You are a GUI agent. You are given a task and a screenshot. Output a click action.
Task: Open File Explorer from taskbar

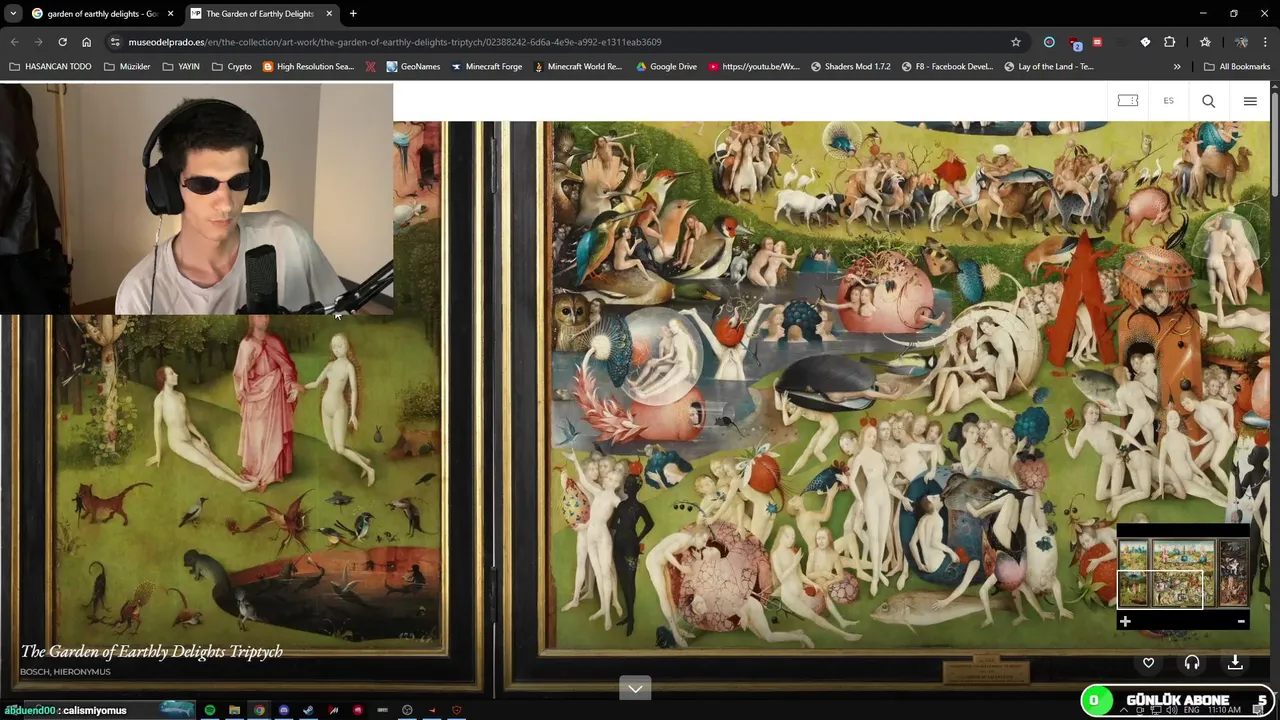[234, 711]
